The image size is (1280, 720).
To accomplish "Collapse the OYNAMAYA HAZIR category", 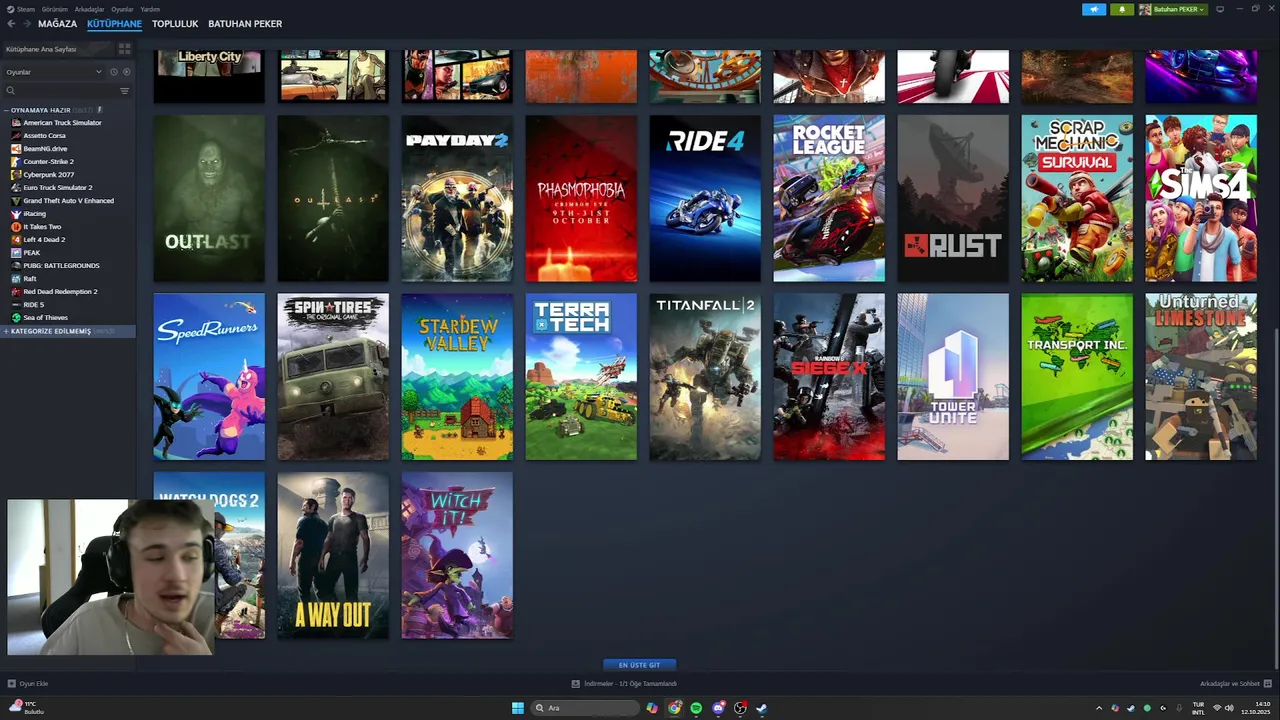I will tap(6, 110).
